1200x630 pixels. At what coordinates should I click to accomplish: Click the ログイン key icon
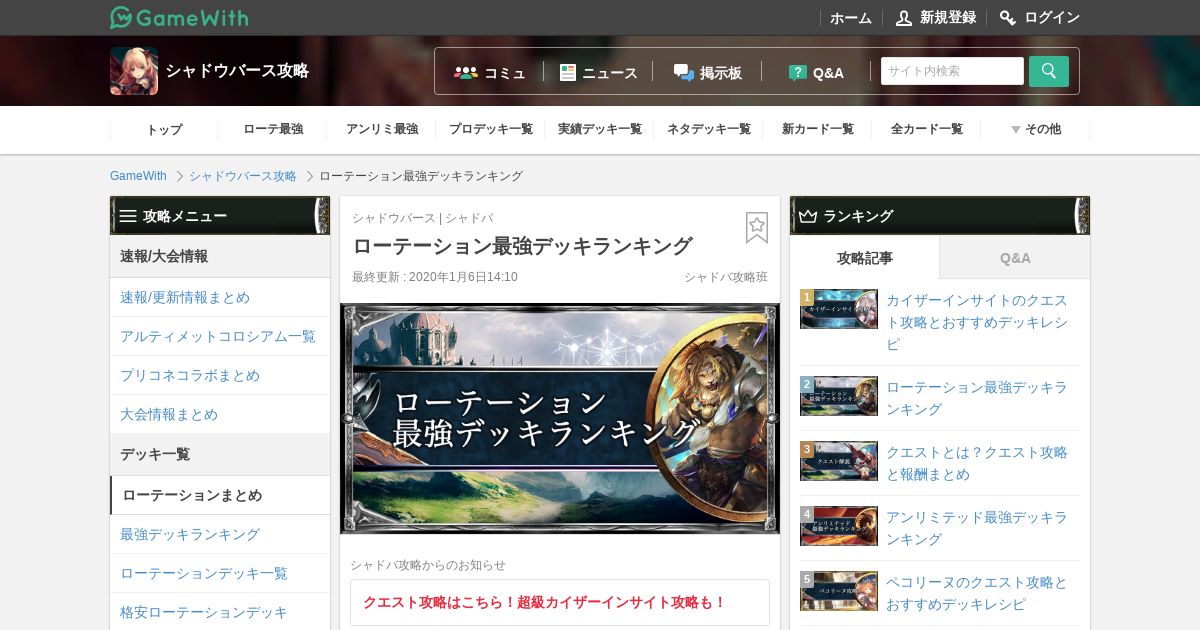click(x=1008, y=17)
